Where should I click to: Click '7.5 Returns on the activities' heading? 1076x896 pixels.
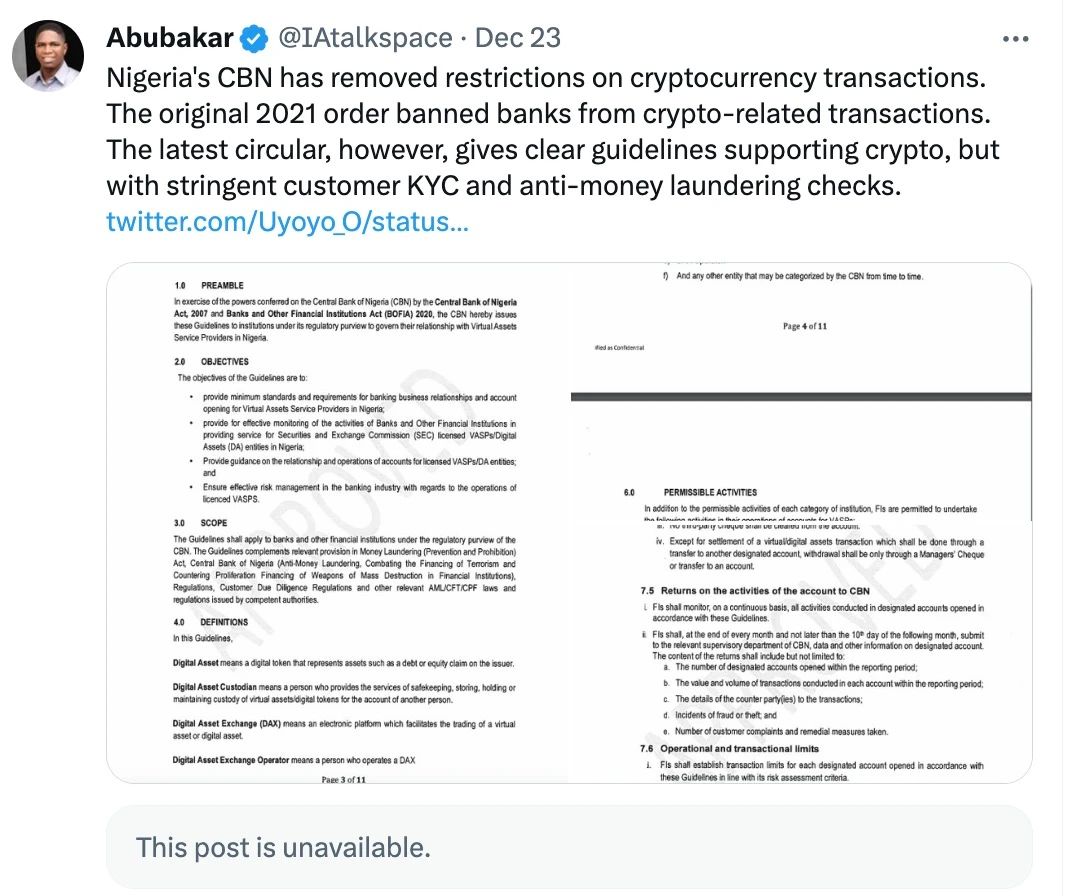coord(755,591)
